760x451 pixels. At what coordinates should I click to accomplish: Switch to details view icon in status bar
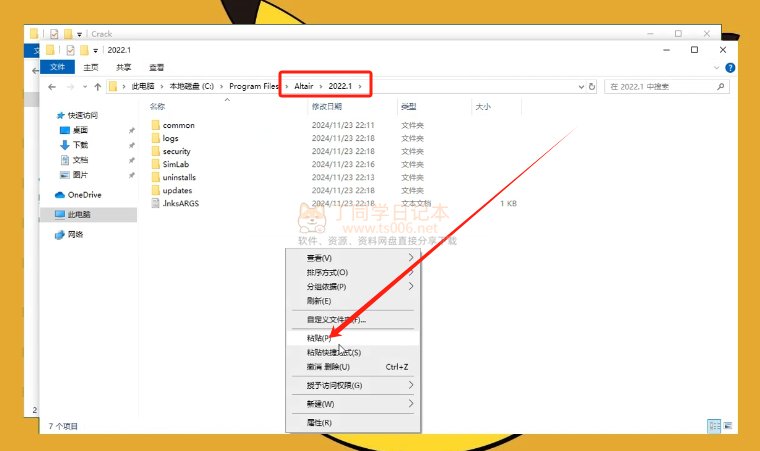(714, 426)
